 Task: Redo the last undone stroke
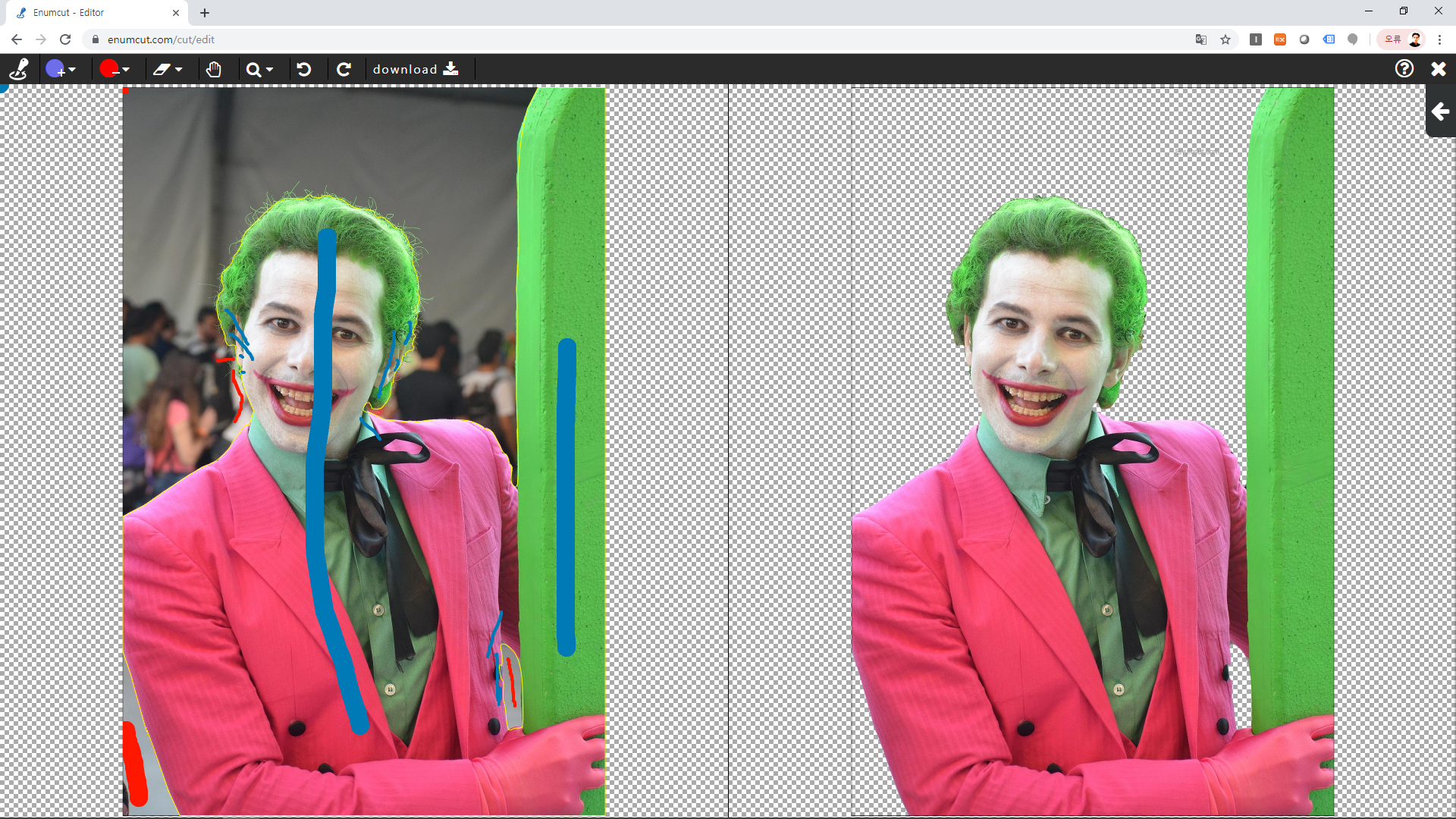click(344, 69)
